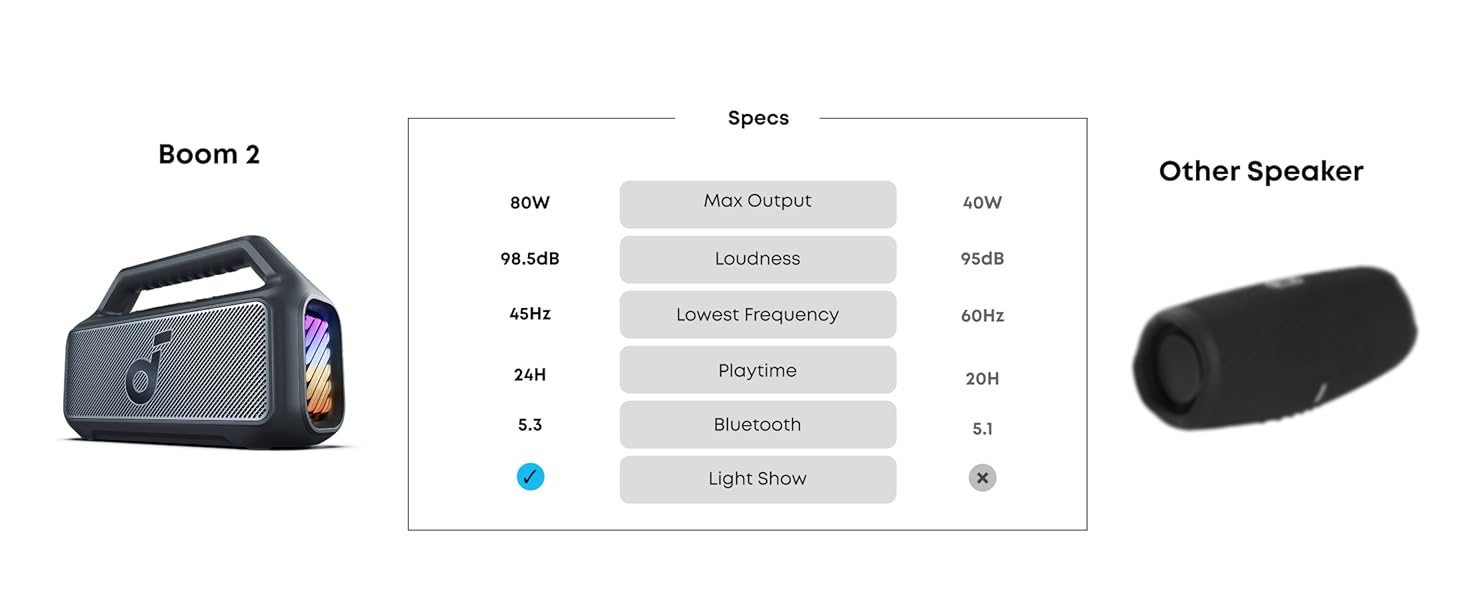
Task: Select the Max Output row label
Action: coord(757,201)
